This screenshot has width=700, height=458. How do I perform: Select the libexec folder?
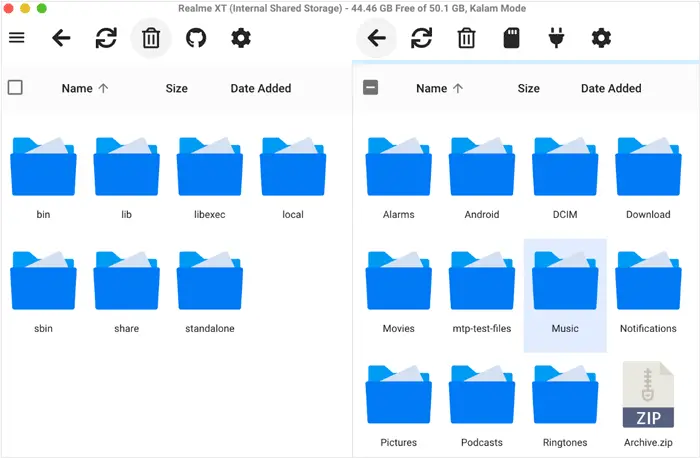[210, 179]
